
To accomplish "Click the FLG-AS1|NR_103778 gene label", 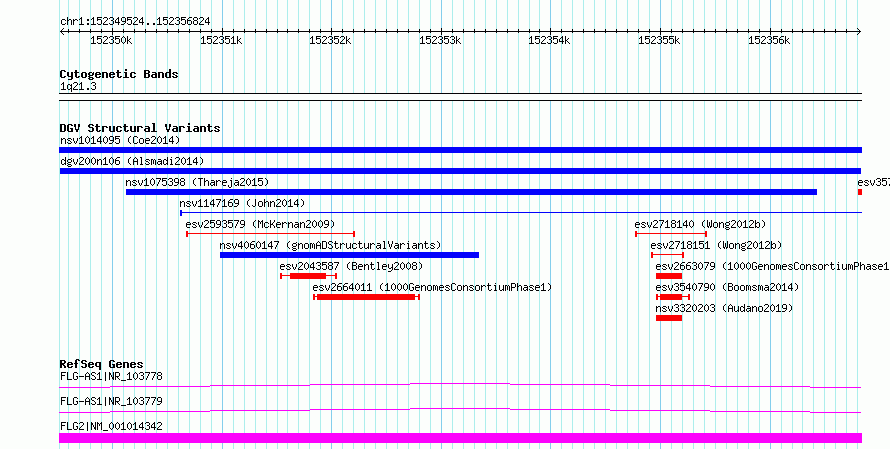I will (111, 376).
